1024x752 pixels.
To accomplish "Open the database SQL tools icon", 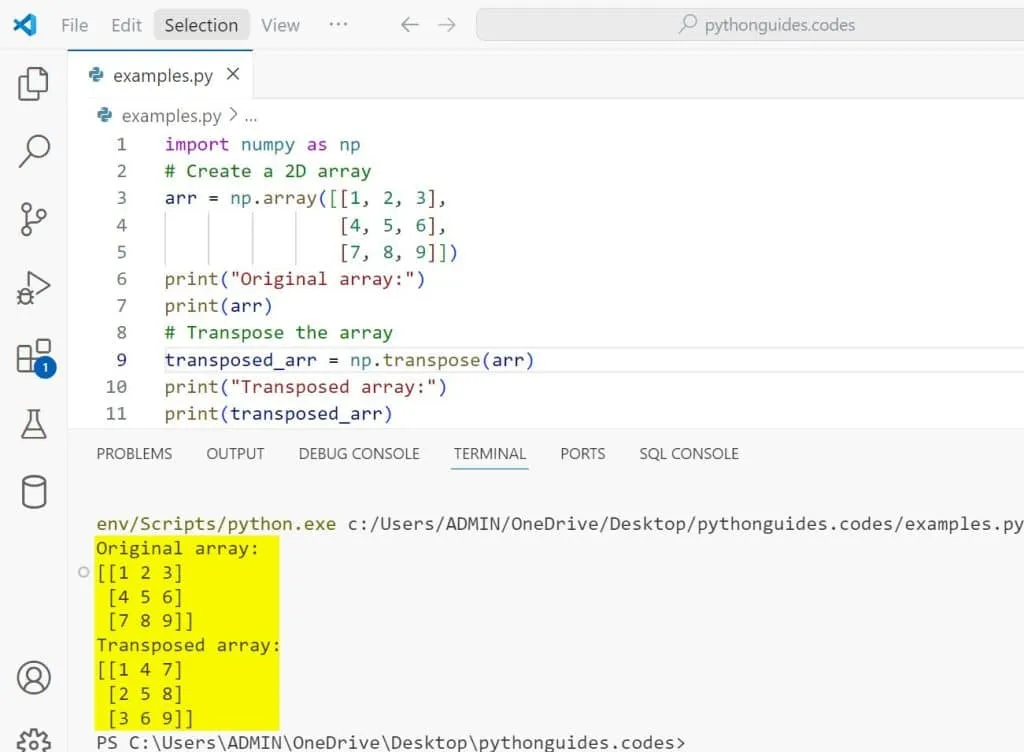I will click(33, 492).
